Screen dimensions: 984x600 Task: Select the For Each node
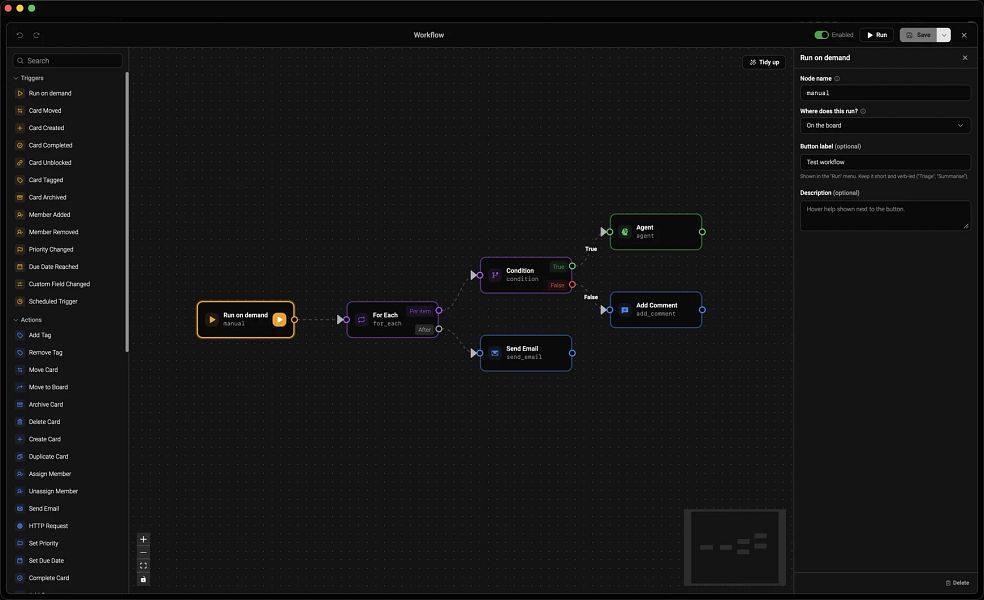393,319
